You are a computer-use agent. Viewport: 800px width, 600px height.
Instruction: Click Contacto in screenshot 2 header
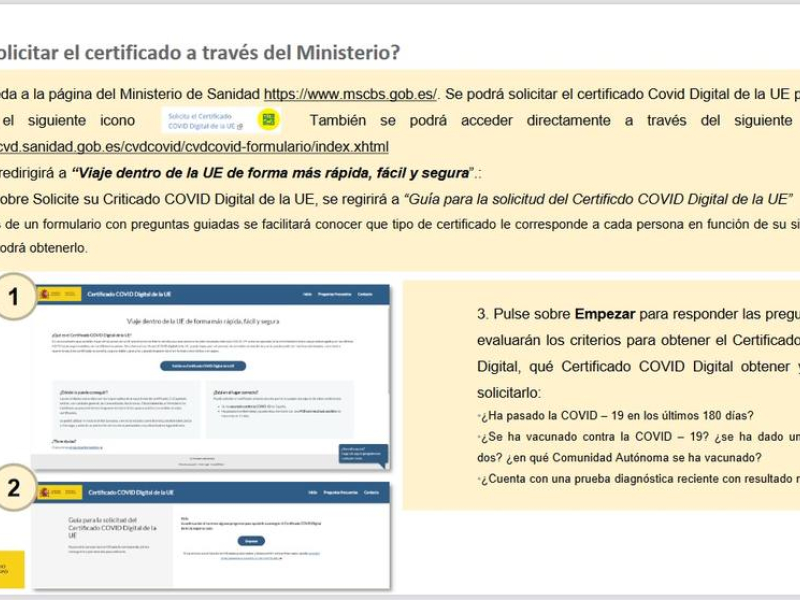click(371, 492)
